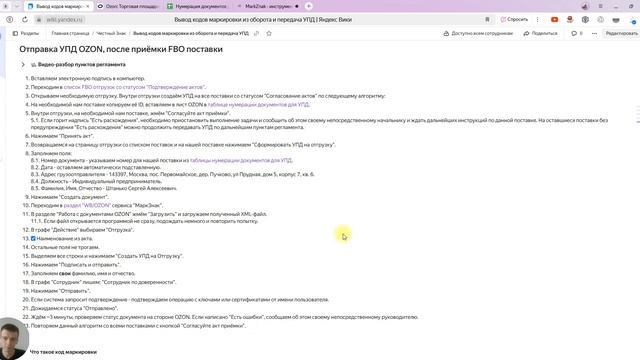Click step 'Вставляем электронную подпись в компьютер'

click(88, 78)
